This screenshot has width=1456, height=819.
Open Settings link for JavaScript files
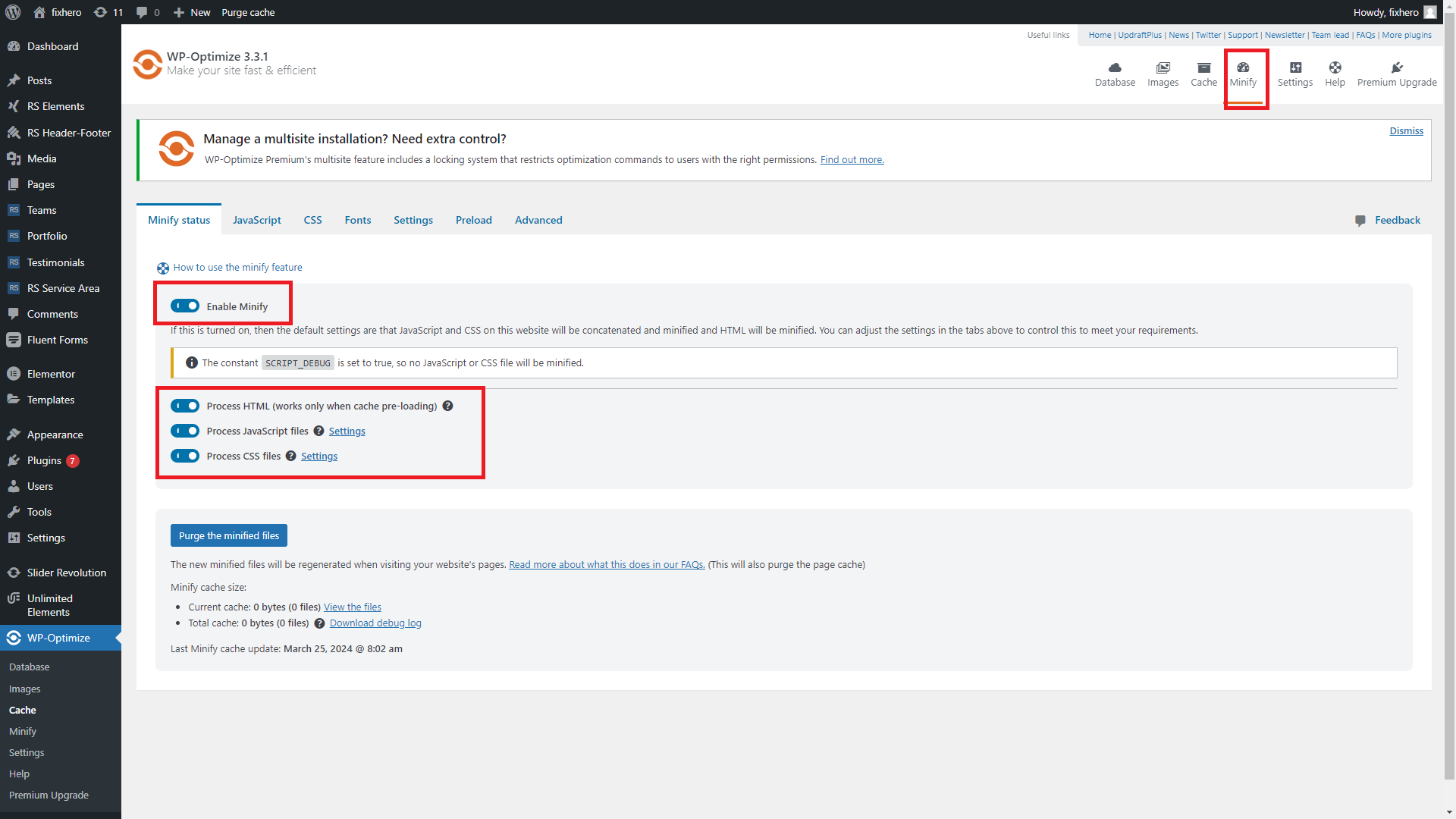(x=347, y=431)
